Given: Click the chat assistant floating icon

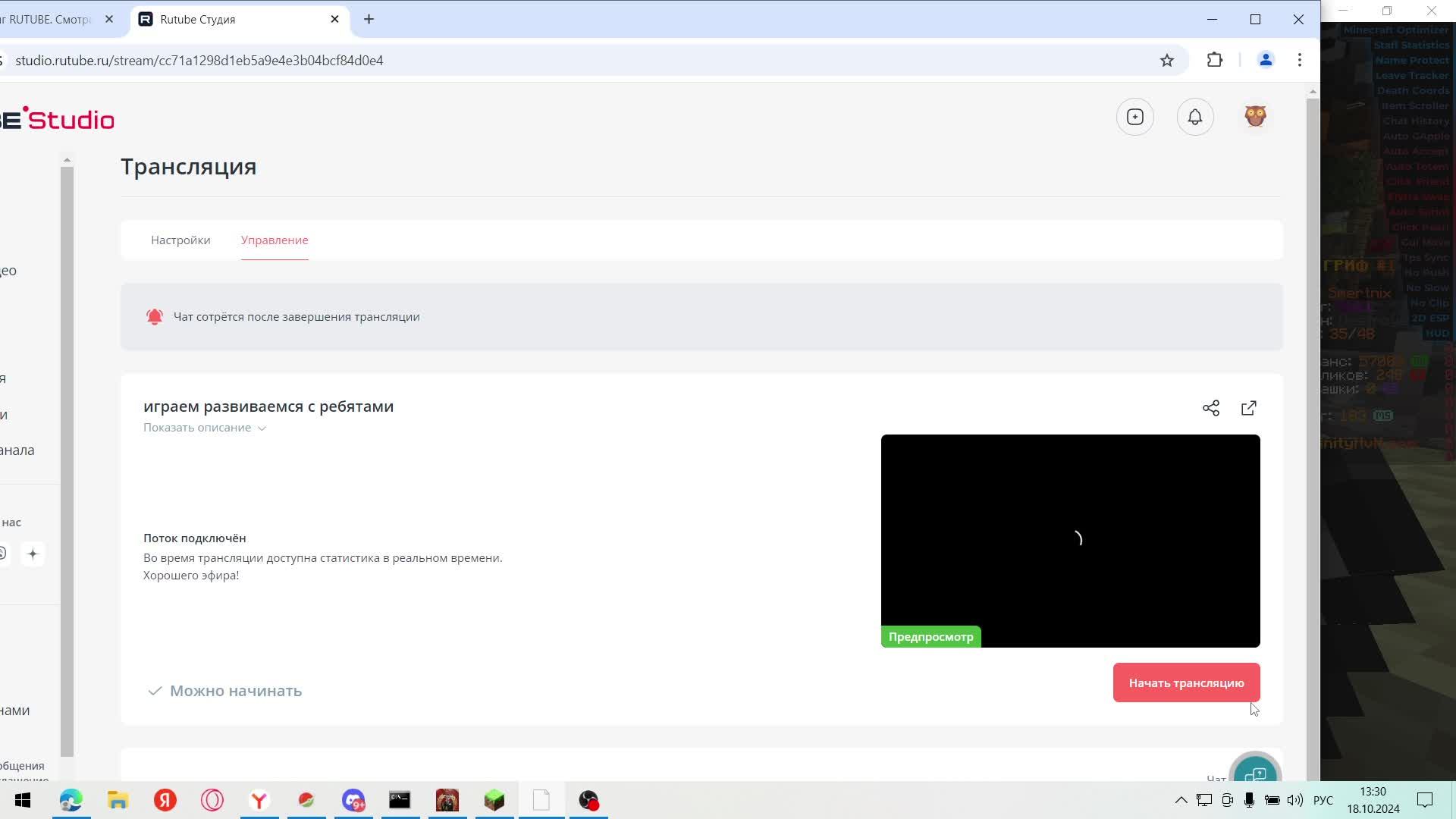Looking at the screenshot, I should tap(1259, 770).
